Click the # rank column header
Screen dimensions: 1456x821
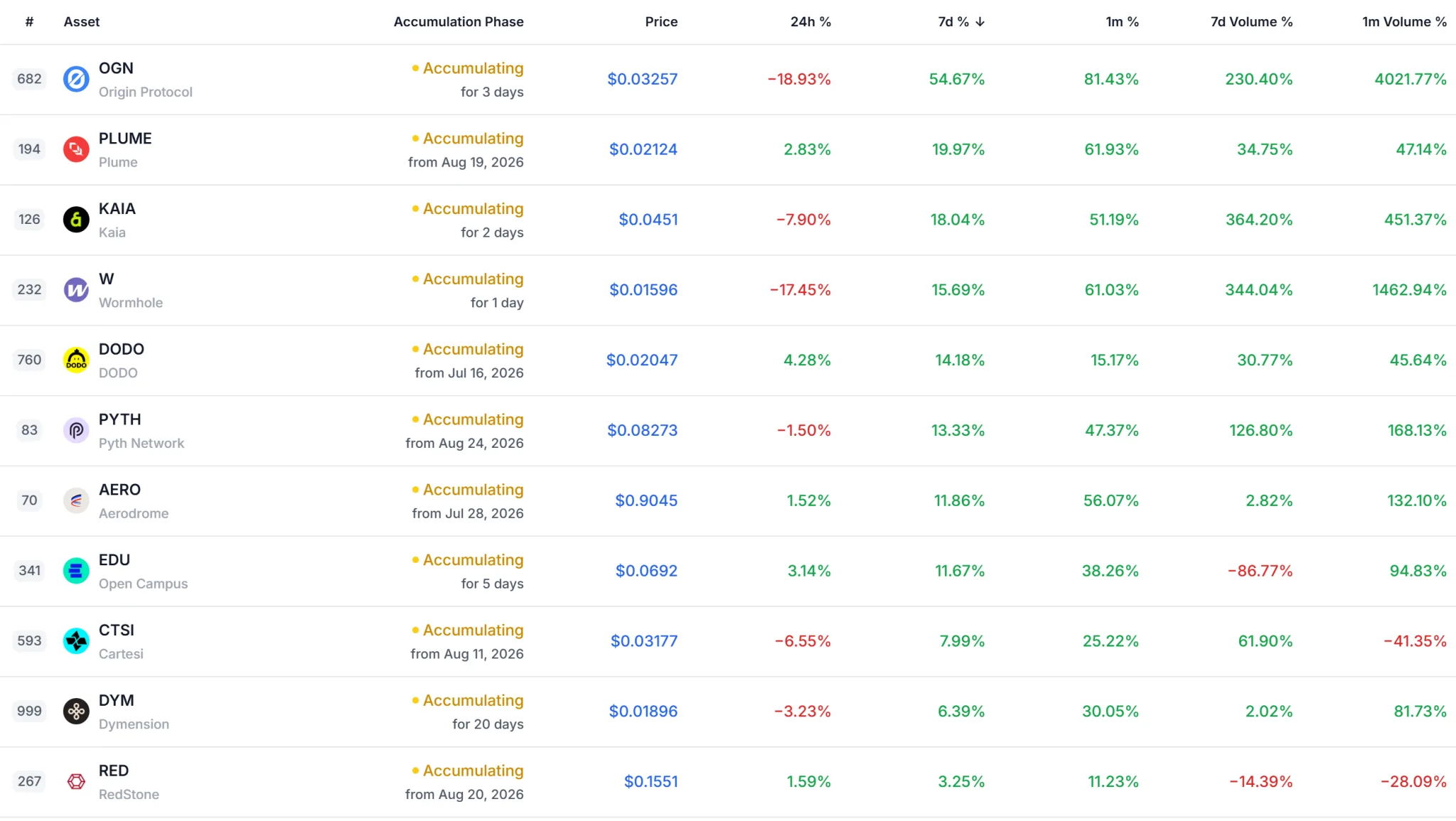(29, 22)
